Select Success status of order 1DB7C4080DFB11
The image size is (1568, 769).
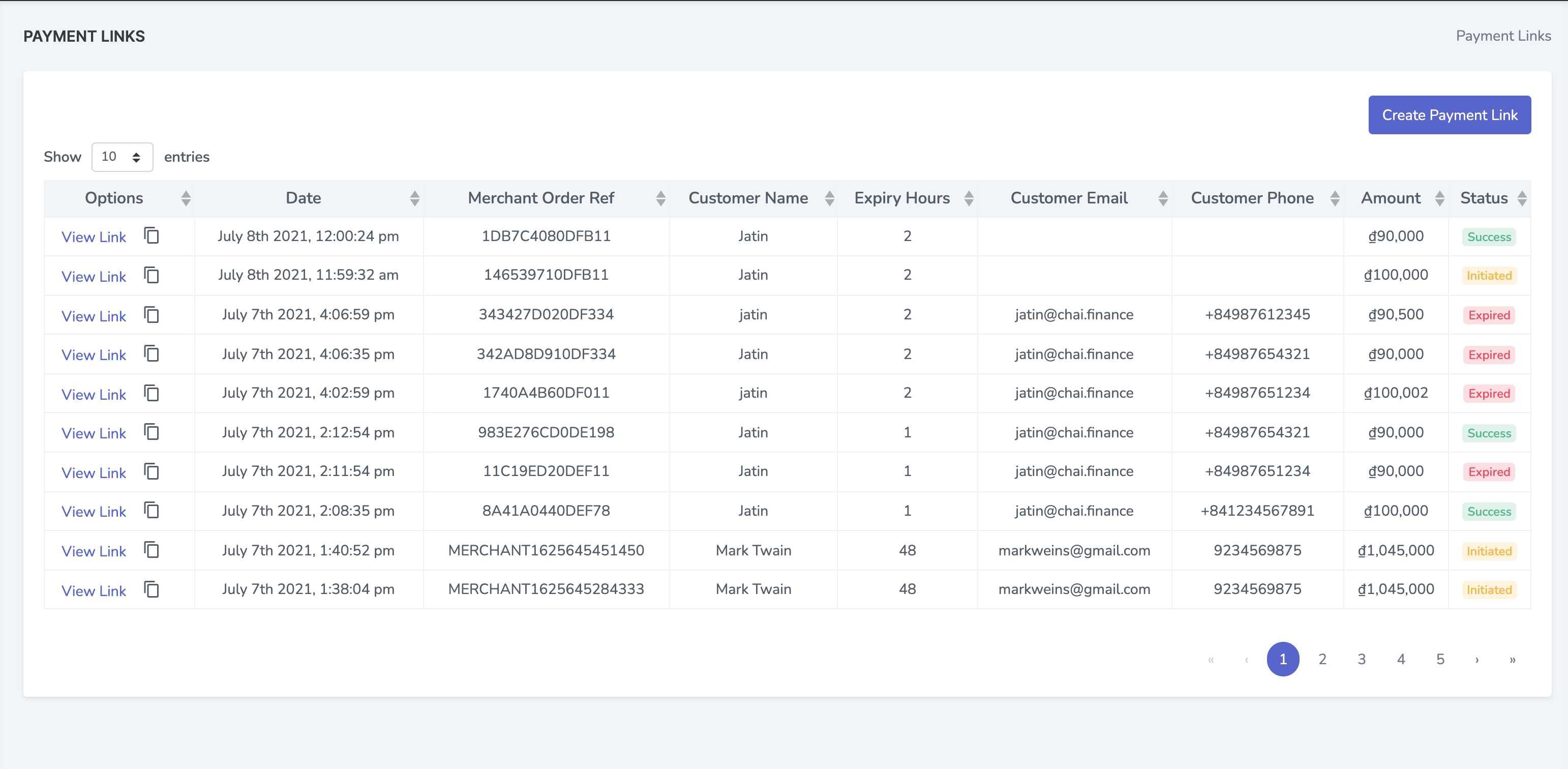(x=1489, y=237)
